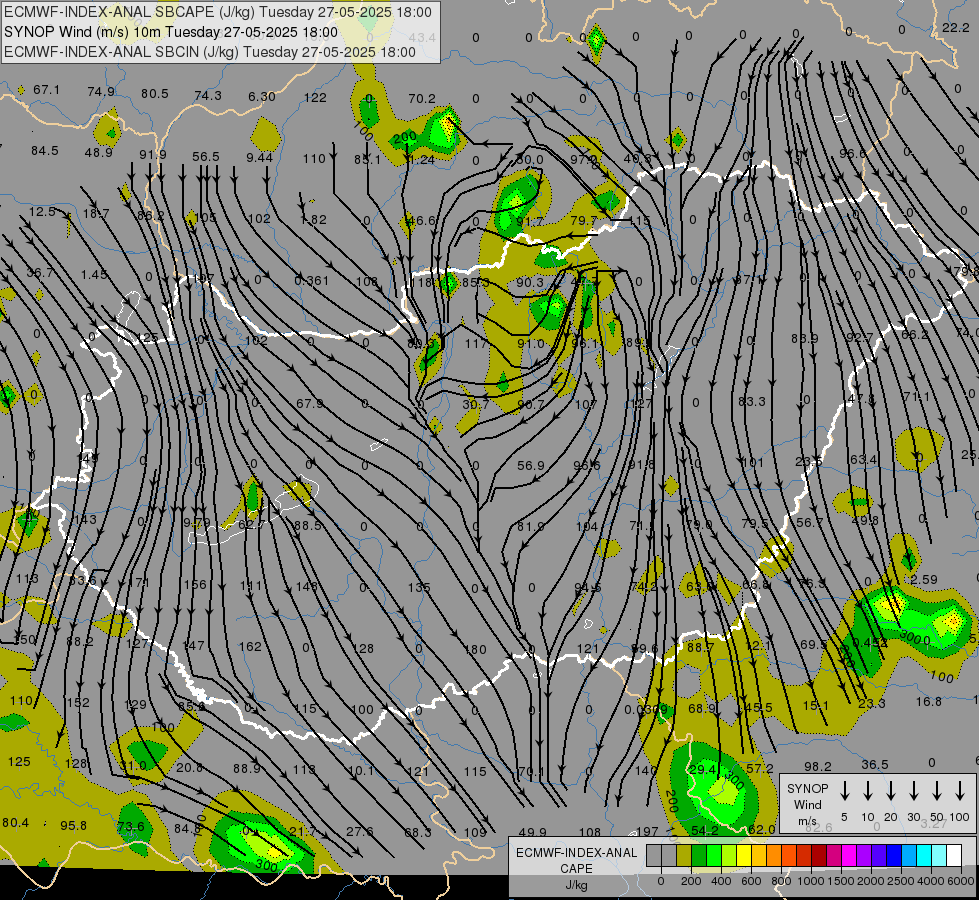
Task: Select the white CAPE legend swatch
Action: [x=954, y=855]
